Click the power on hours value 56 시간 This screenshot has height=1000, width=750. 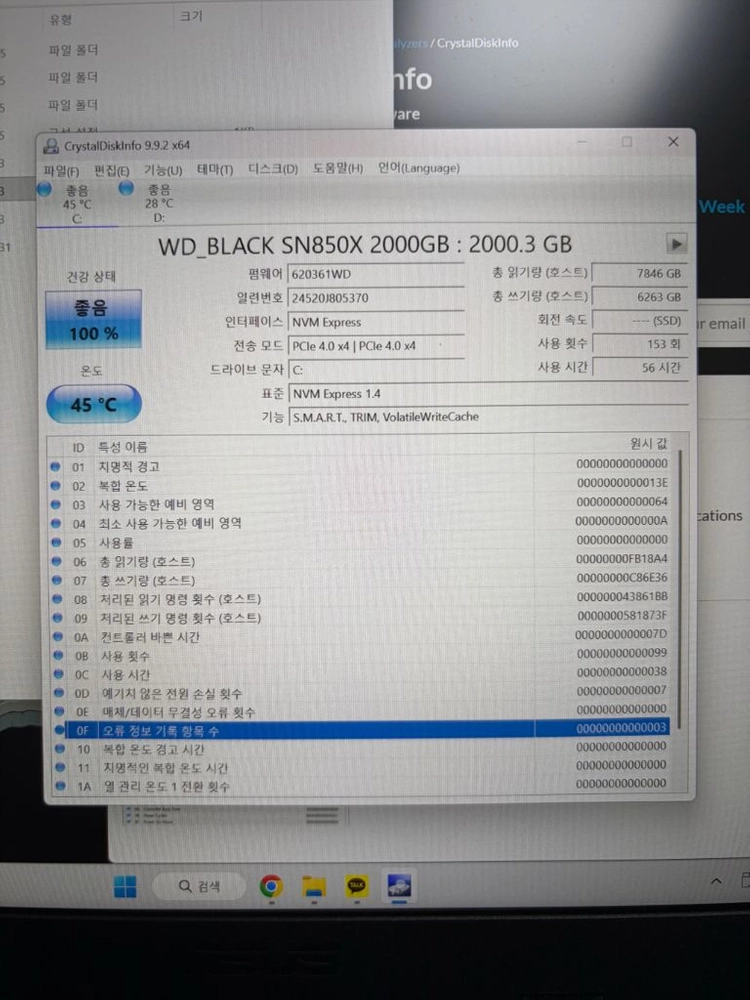click(639, 368)
